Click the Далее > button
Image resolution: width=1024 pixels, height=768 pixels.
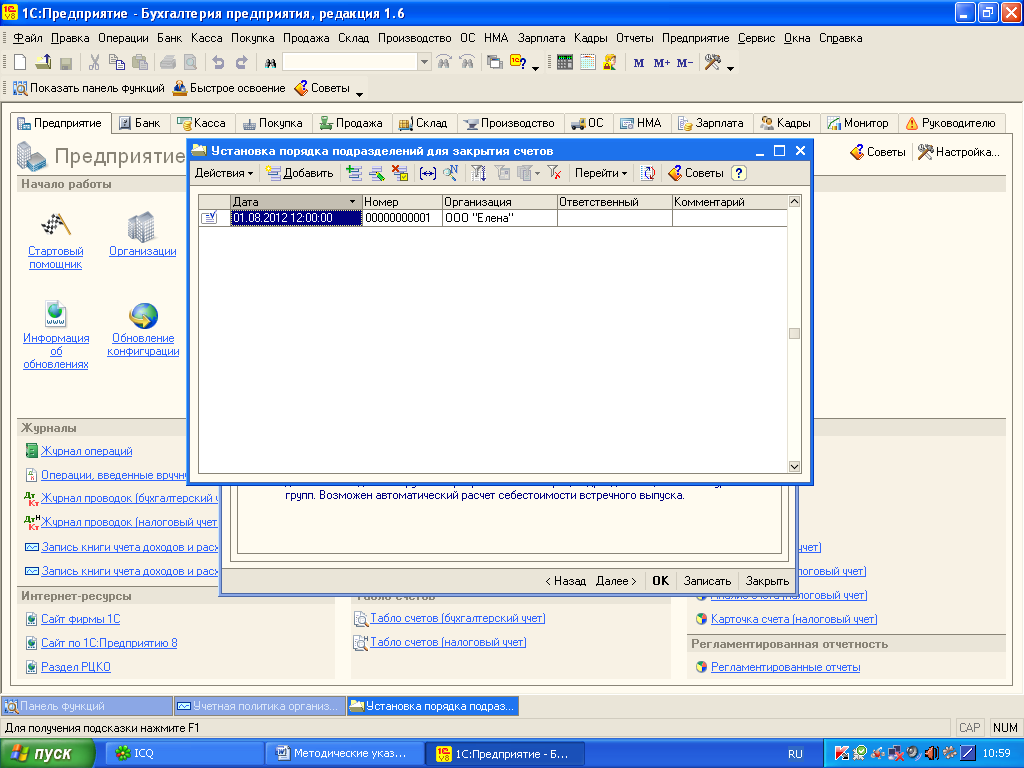coord(616,581)
